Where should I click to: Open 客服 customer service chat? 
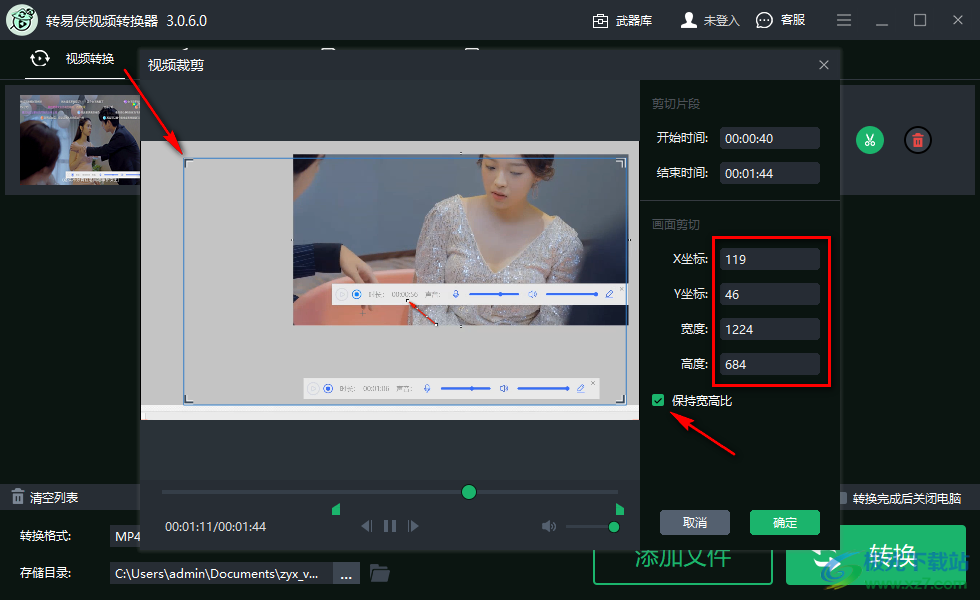tap(780, 21)
